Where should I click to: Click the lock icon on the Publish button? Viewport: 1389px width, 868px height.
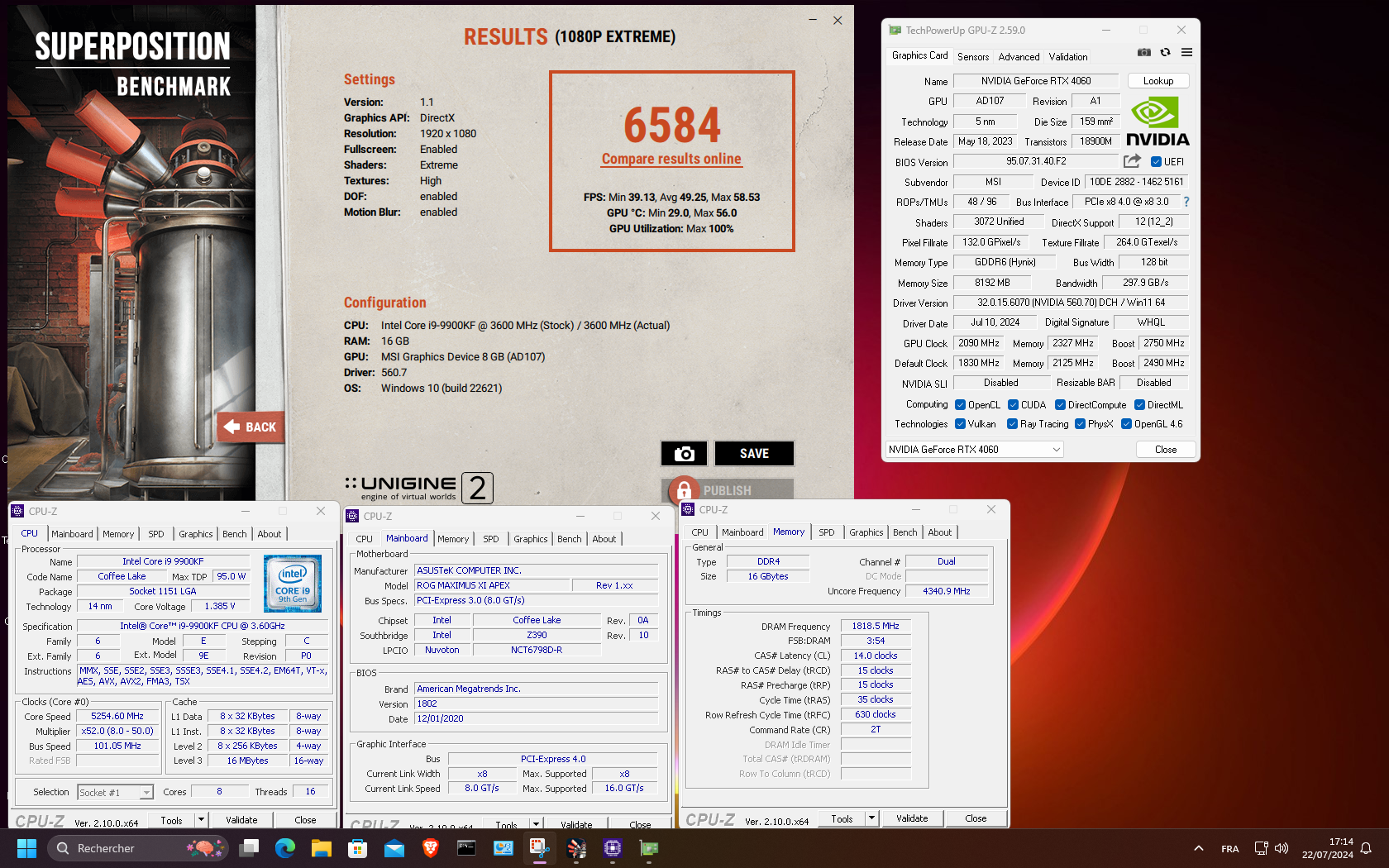click(684, 491)
